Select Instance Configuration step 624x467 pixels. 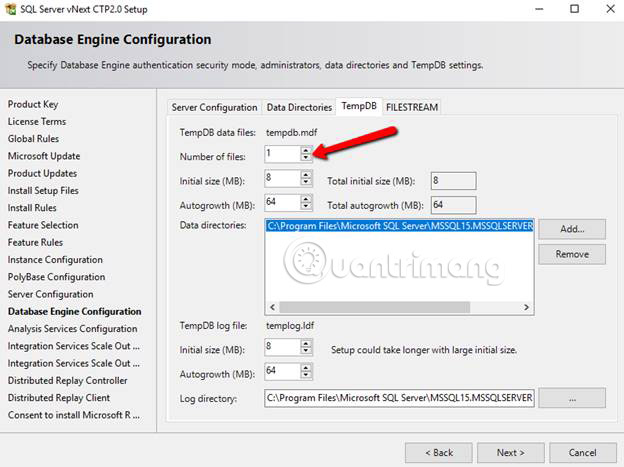55,260
